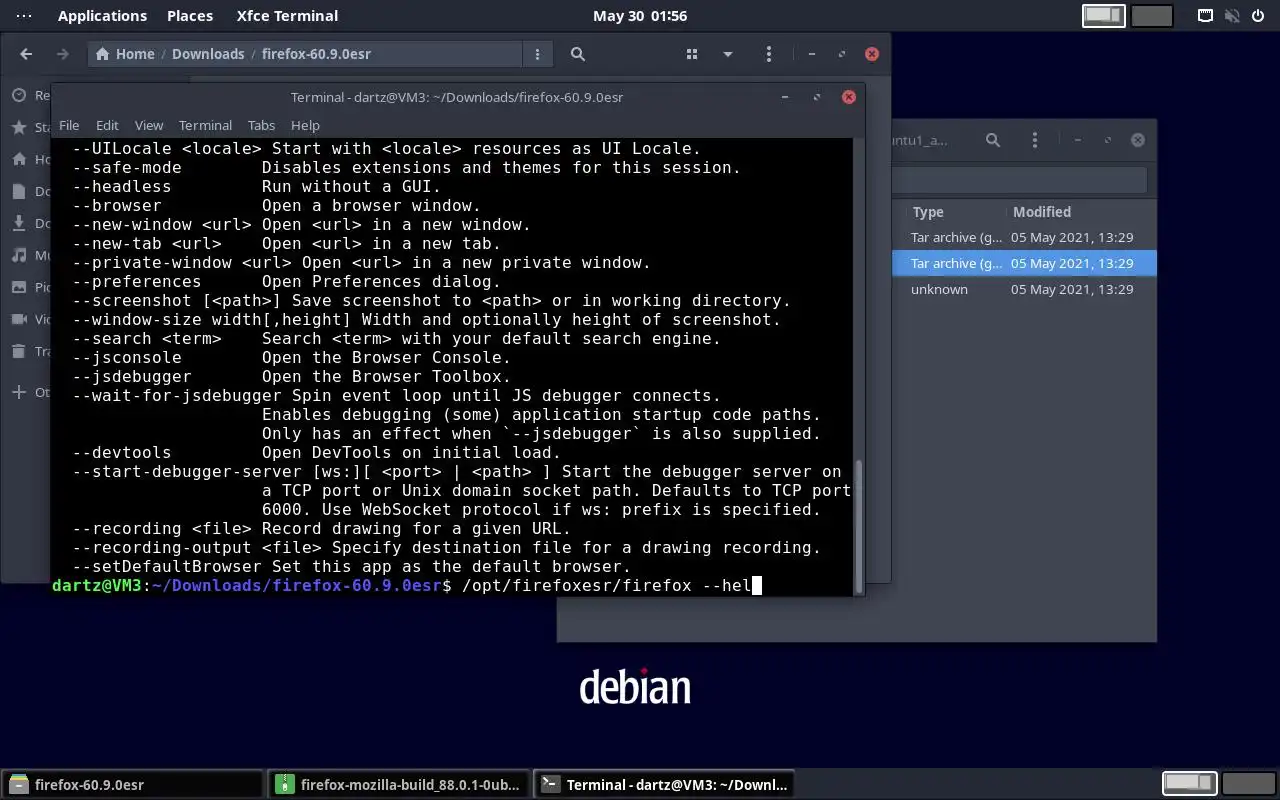Click the clock showing May 30 01:56
The width and height of the screenshot is (1280, 800).
coord(640,16)
